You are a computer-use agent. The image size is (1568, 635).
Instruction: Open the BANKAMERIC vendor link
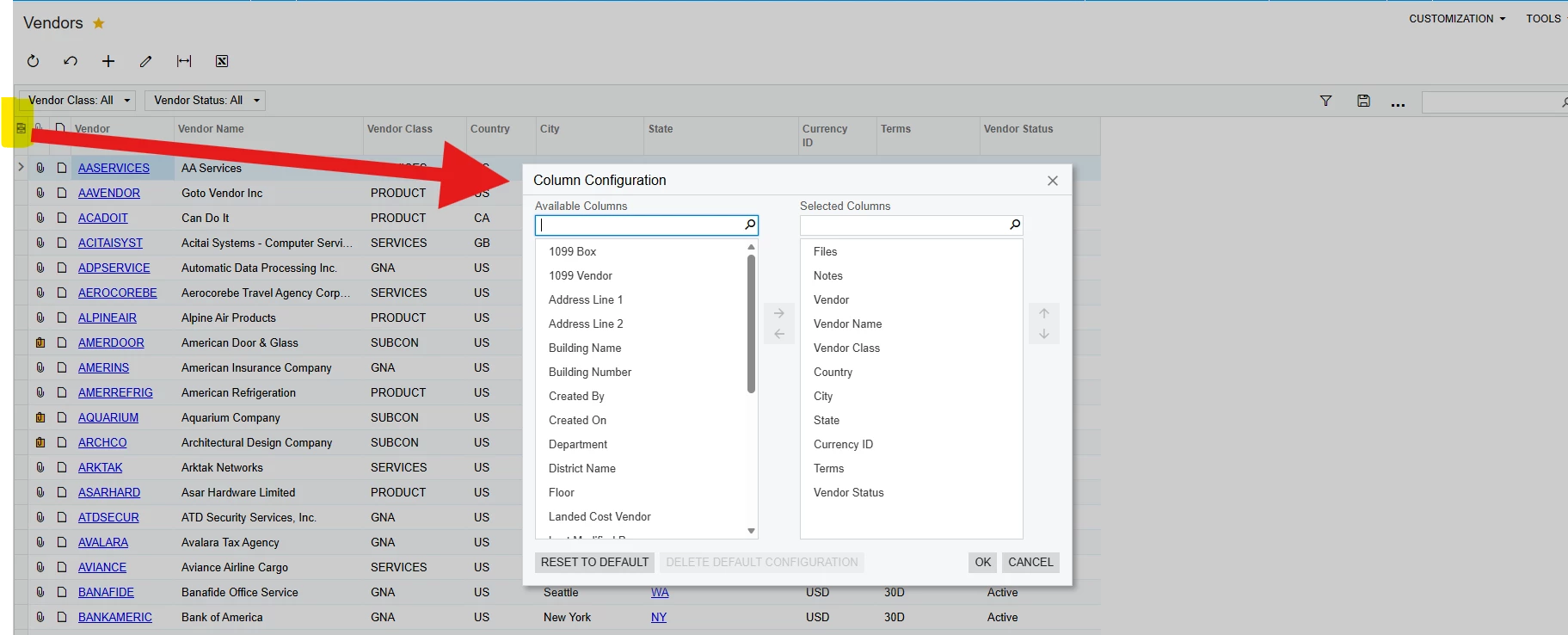115,617
